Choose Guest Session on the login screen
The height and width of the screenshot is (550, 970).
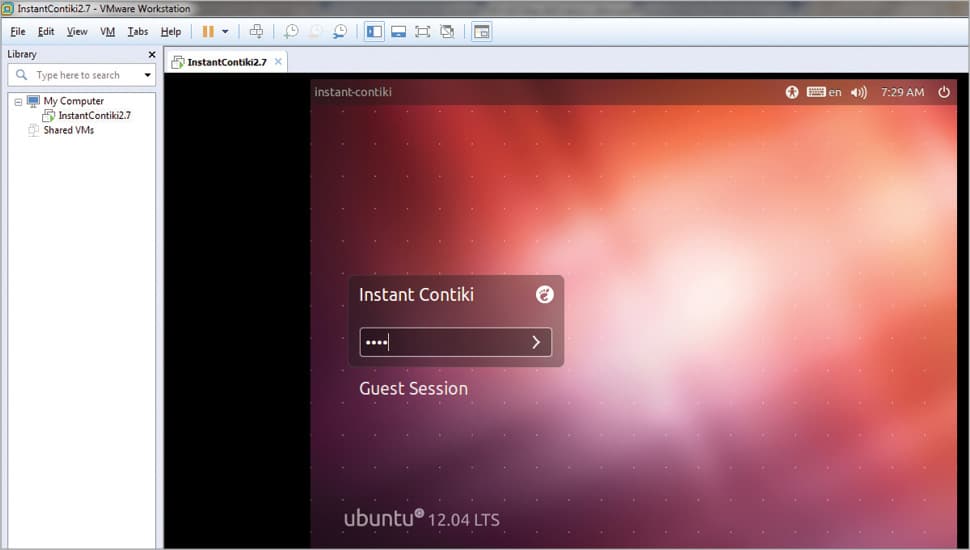pyautogui.click(x=413, y=388)
